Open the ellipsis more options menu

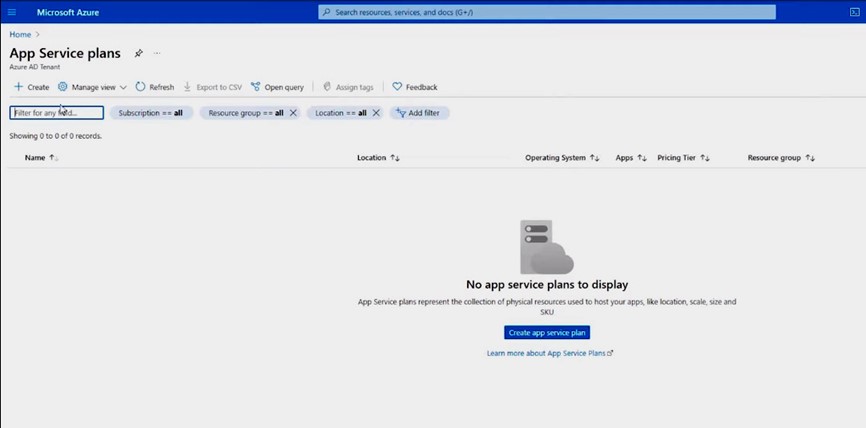157,54
